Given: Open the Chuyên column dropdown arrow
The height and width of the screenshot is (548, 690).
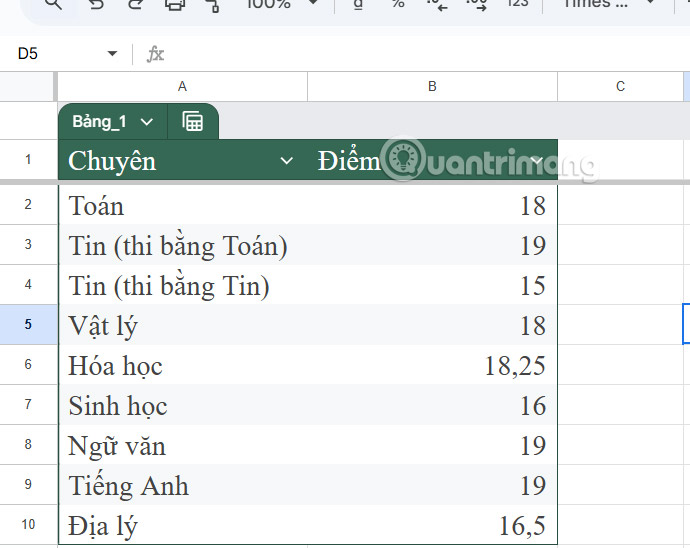Looking at the screenshot, I should (x=286, y=161).
